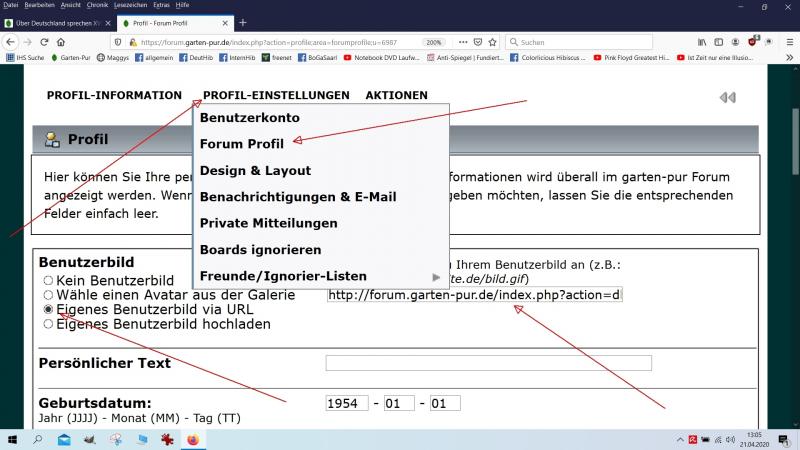
Task: Reset zoom via the 200% badge
Action: pyautogui.click(x=434, y=42)
